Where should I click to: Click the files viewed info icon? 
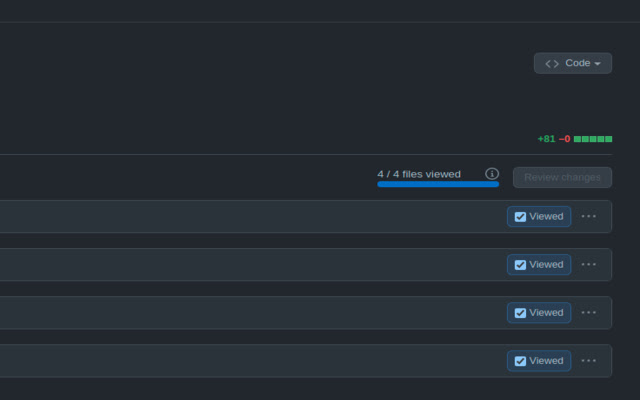(x=492, y=174)
